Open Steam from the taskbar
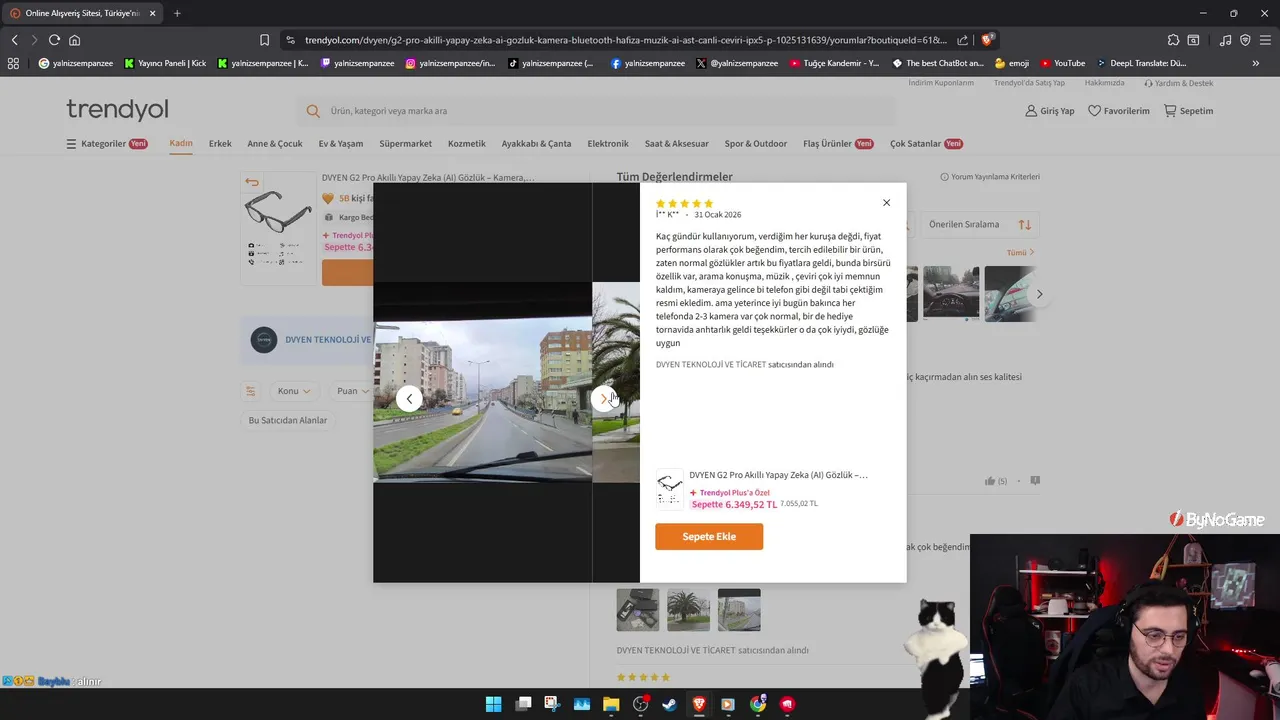Viewport: 1280px width, 720px height. pos(669,704)
